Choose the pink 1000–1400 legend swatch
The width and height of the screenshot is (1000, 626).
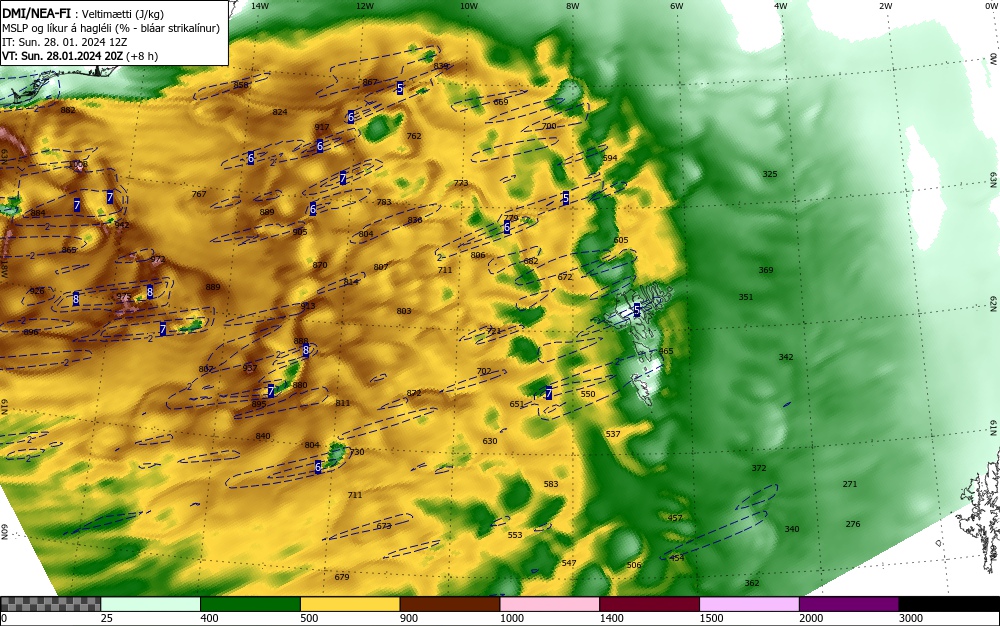click(550, 604)
